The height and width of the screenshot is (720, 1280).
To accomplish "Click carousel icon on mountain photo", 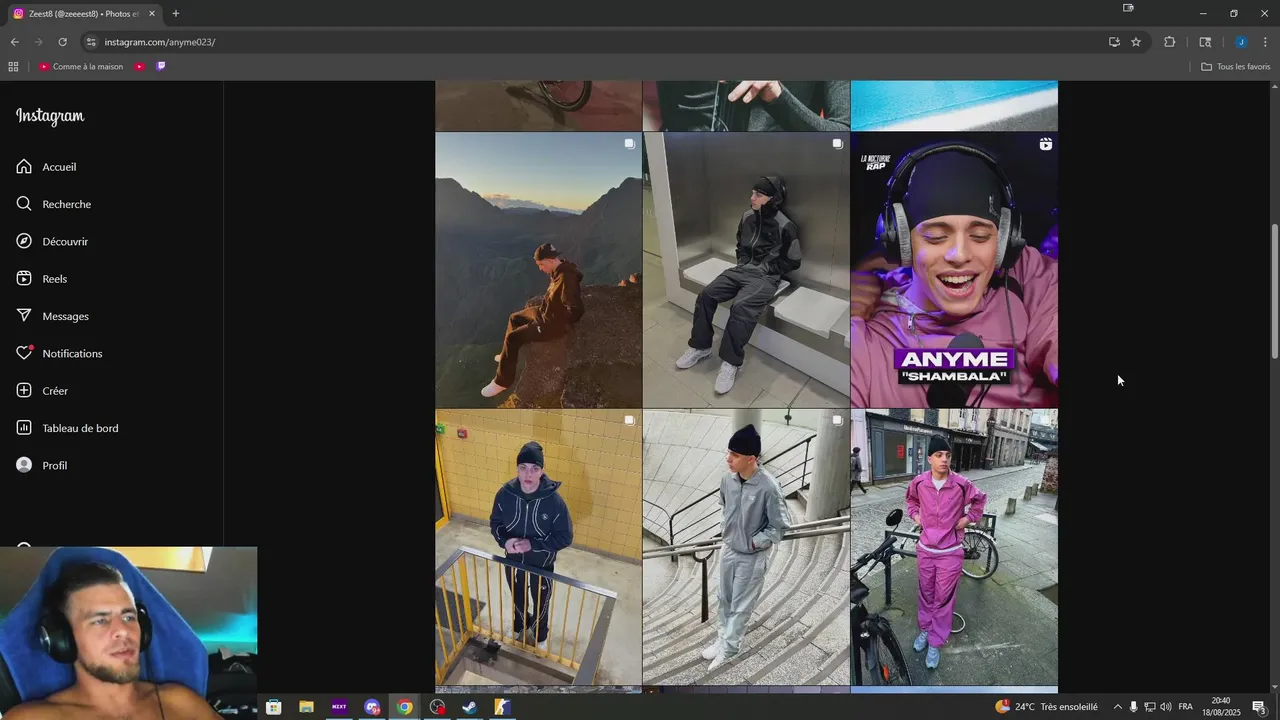I will [629, 144].
